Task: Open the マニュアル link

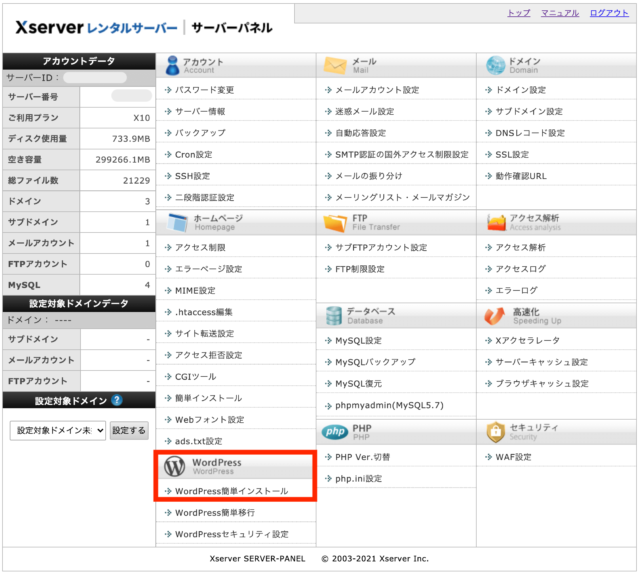Action: click(x=560, y=13)
